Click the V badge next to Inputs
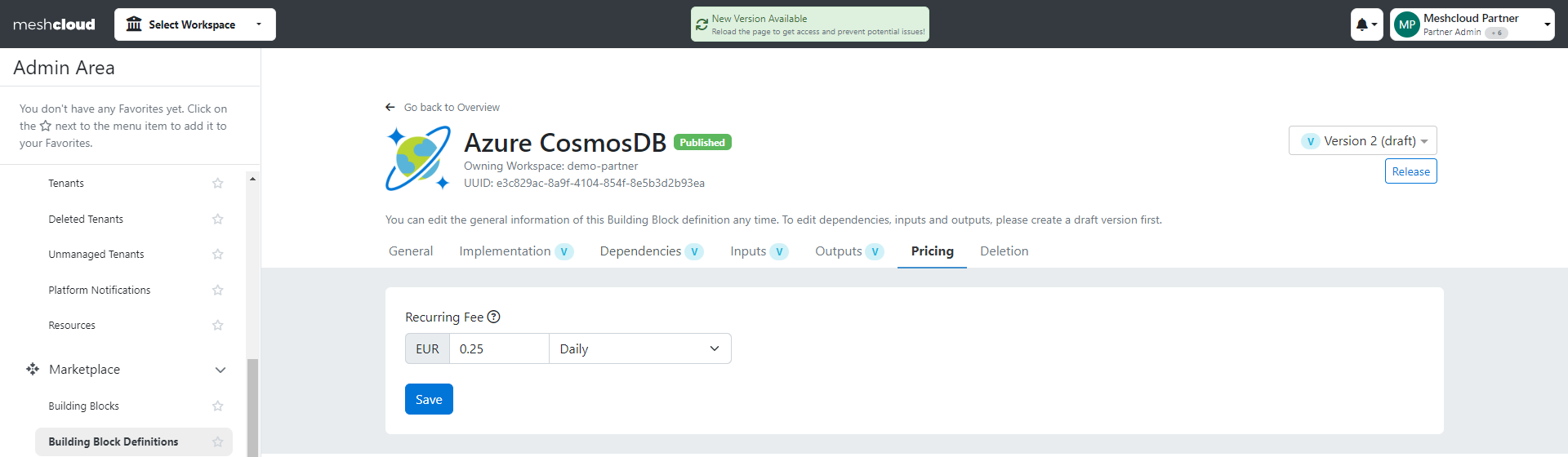 click(779, 251)
